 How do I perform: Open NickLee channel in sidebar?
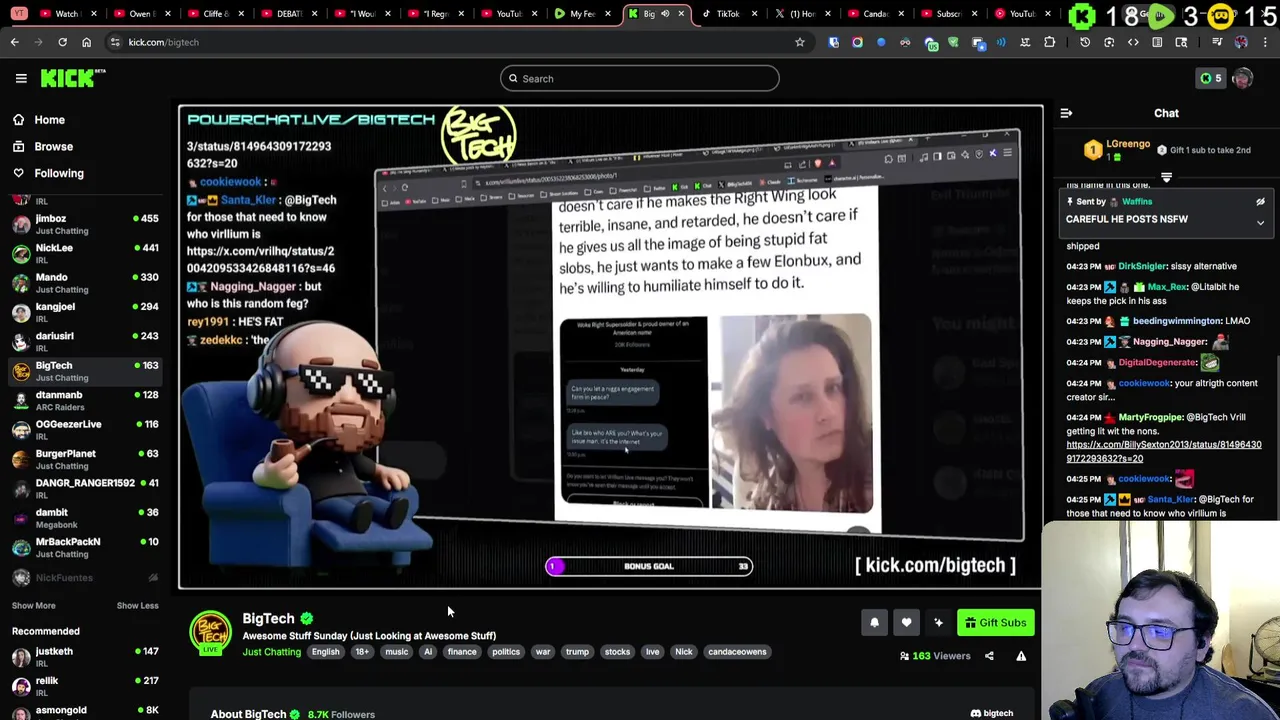coord(84,254)
